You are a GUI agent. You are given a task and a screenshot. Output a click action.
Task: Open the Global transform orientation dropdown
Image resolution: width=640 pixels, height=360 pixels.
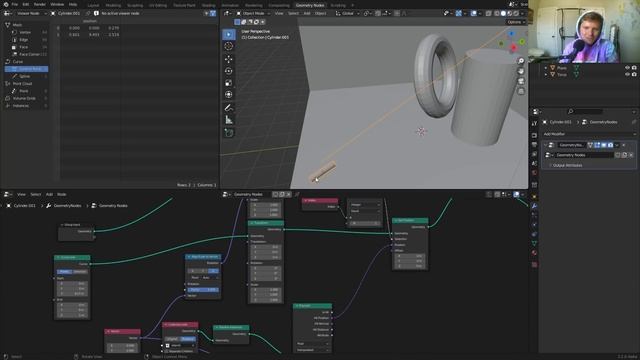(x=347, y=13)
